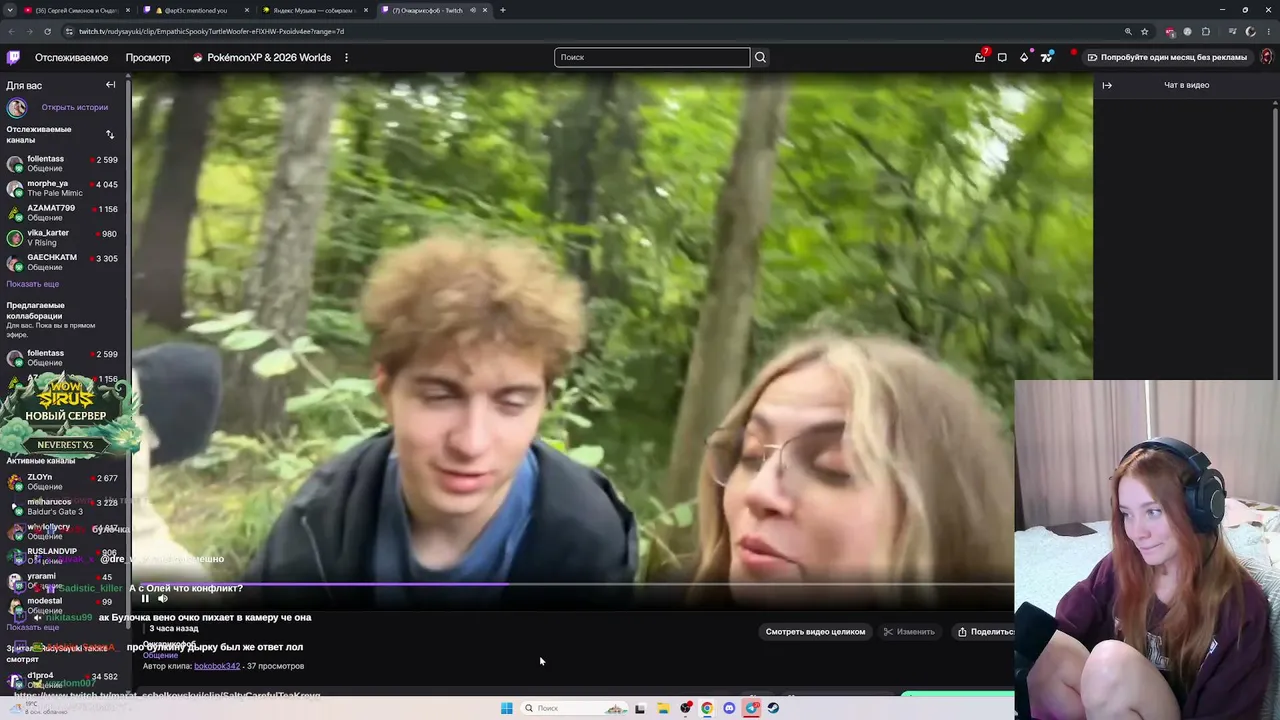Image resolution: width=1280 pixels, height=720 pixels.
Task: Open the Twitch home logo
Action: tap(13, 58)
